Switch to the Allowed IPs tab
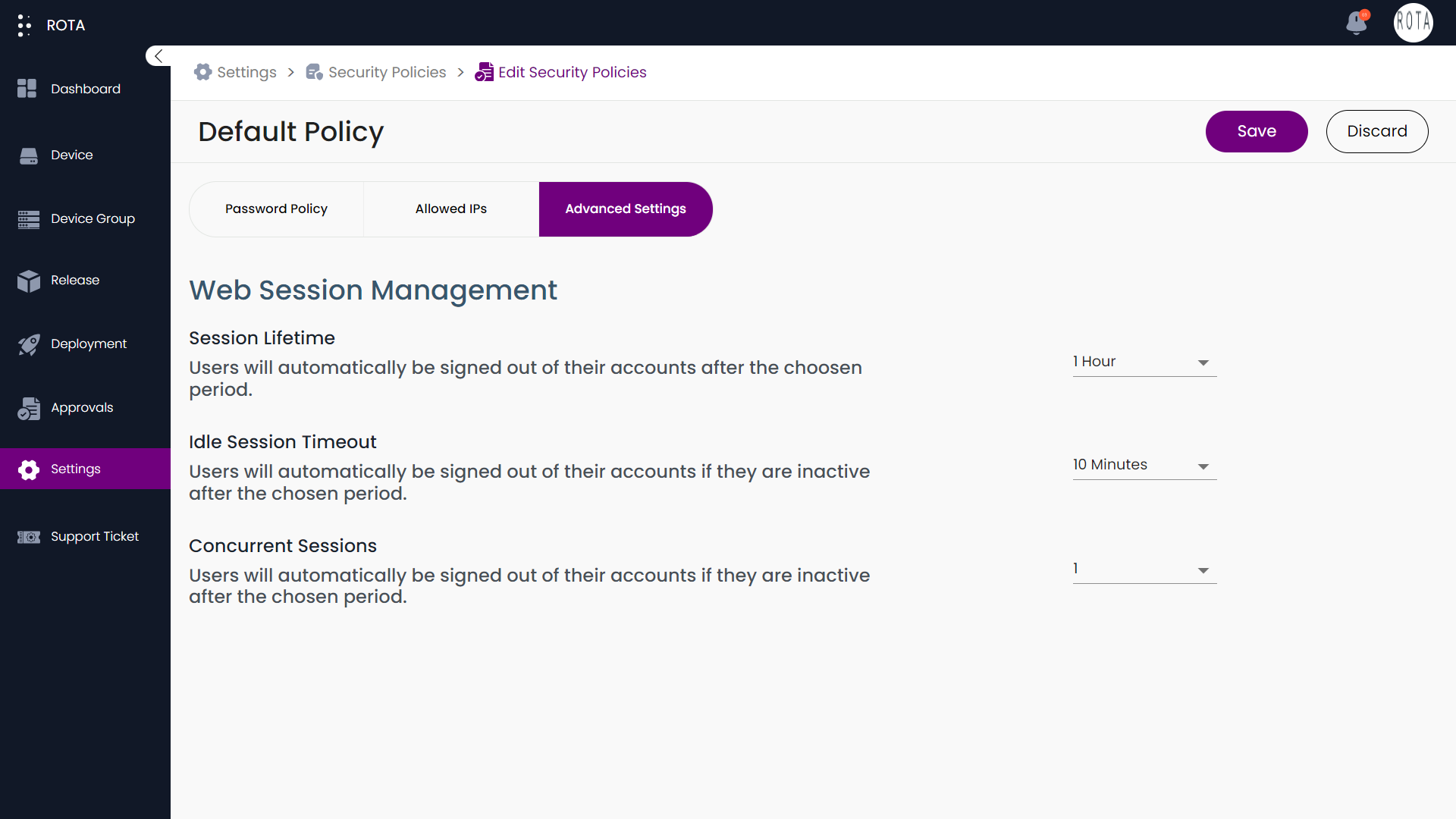This screenshot has width=1456, height=819. point(450,209)
